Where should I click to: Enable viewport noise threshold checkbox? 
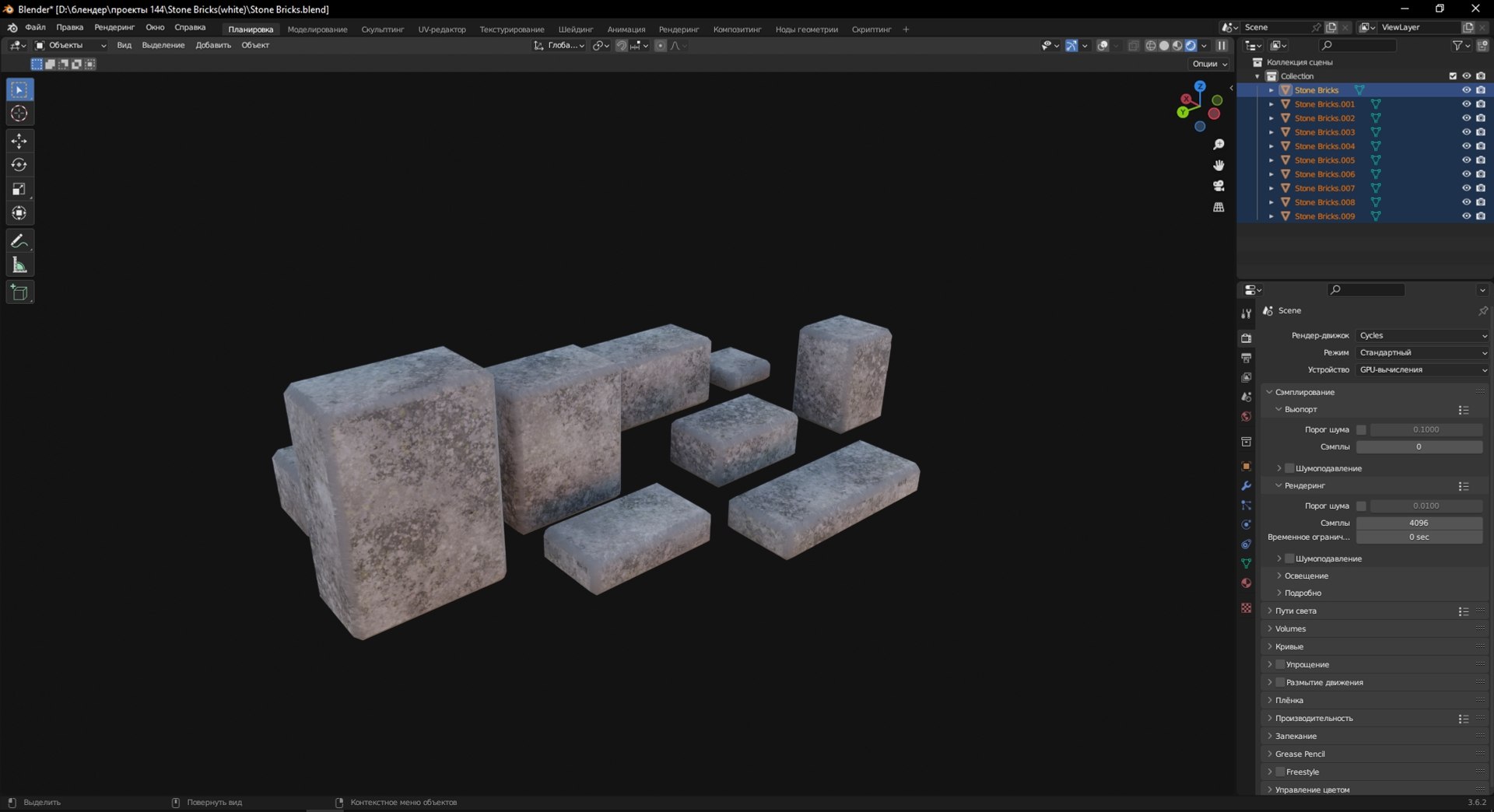1361,430
